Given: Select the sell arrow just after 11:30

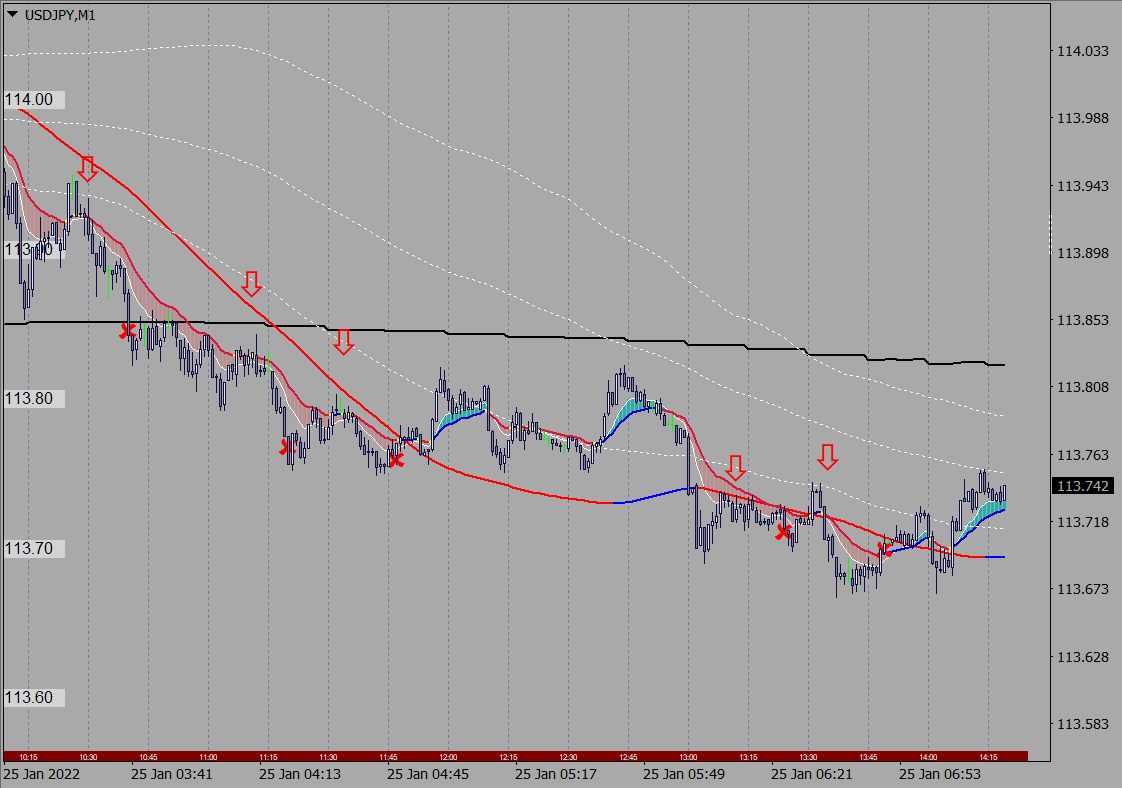Looking at the screenshot, I should point(343,341).
